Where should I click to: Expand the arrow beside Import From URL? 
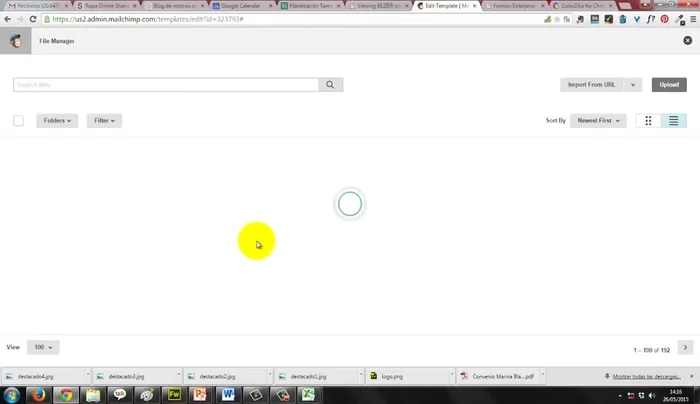point(633,85)
